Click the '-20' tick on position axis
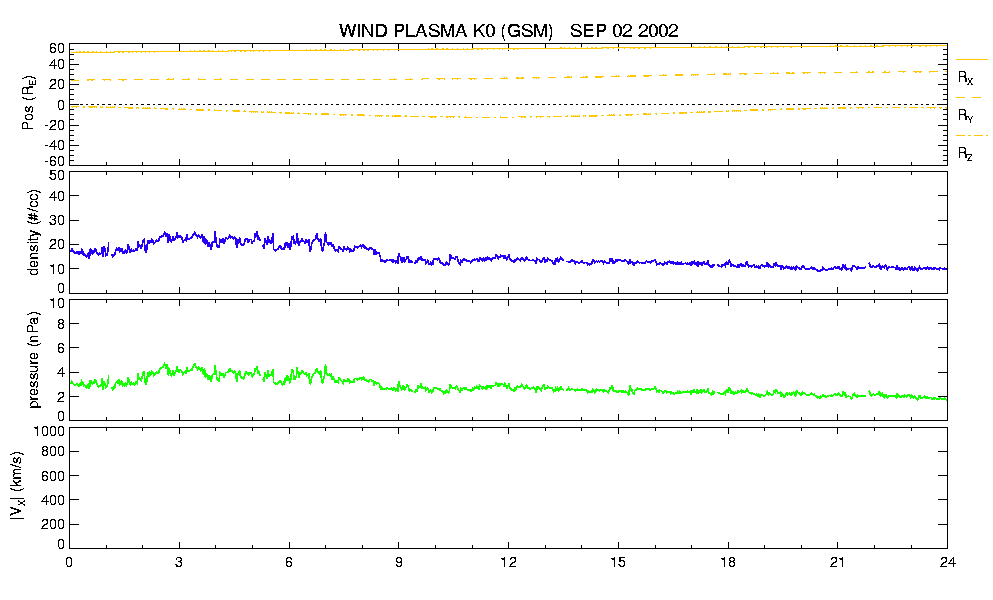This screenshot has width=993, height=600. click(54, 125)
